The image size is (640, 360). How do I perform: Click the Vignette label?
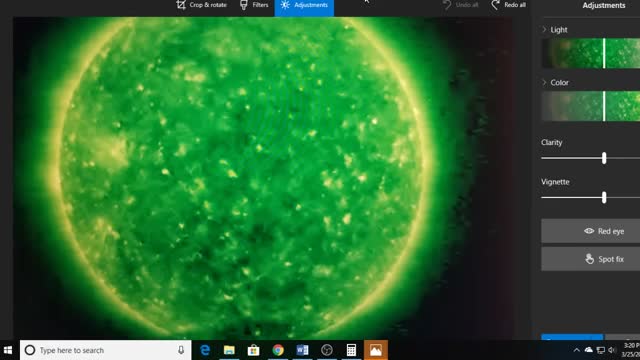555,182
